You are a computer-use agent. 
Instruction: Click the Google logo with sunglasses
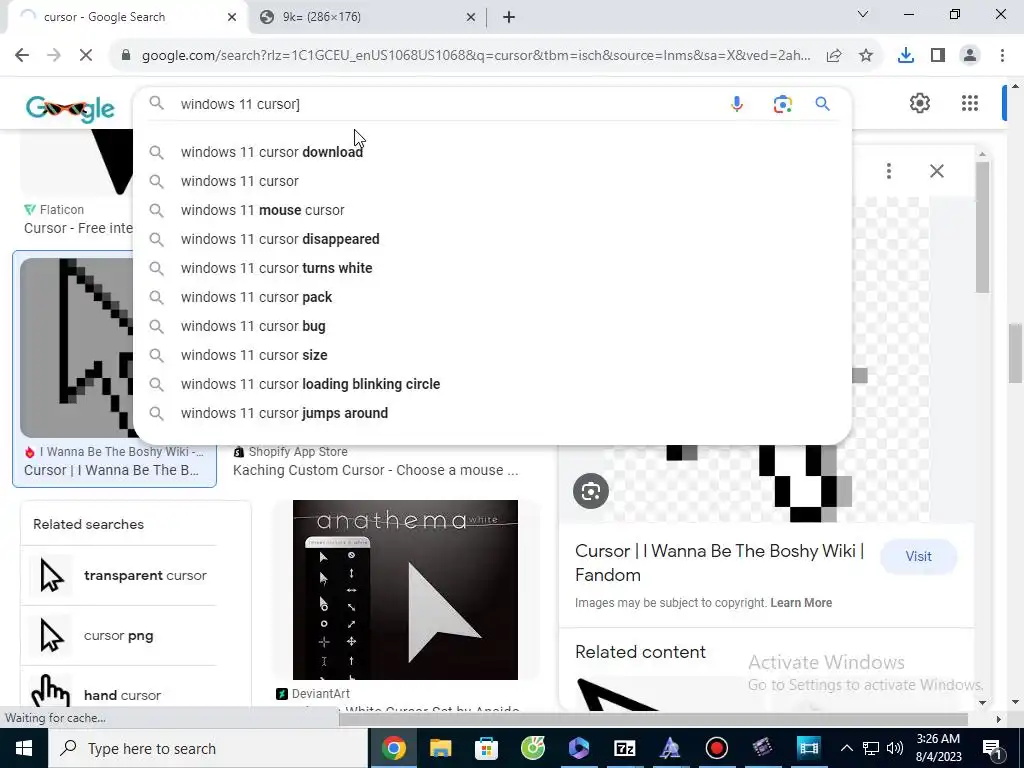pos(71,108)
